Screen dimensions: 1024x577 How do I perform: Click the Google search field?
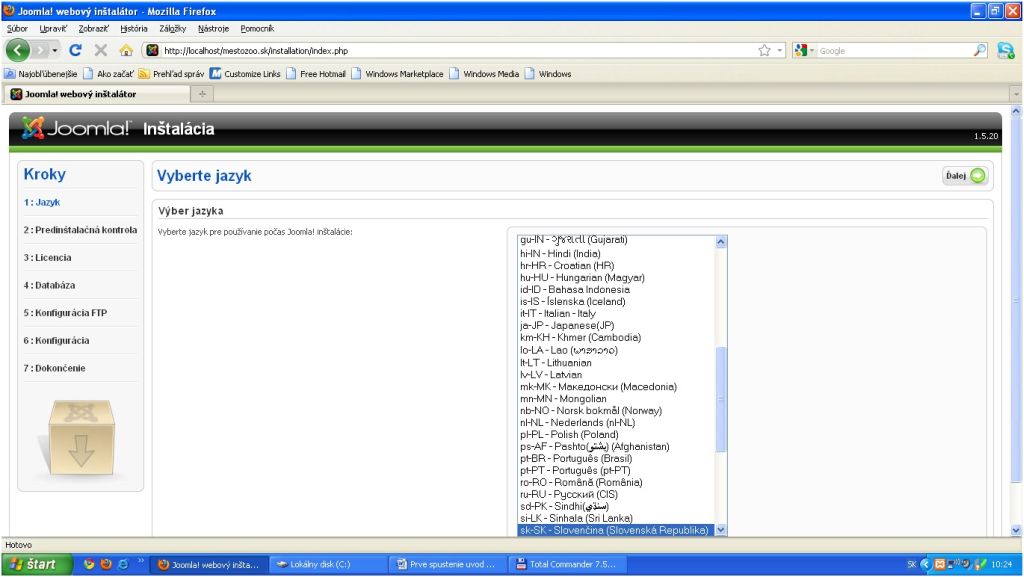893,50
